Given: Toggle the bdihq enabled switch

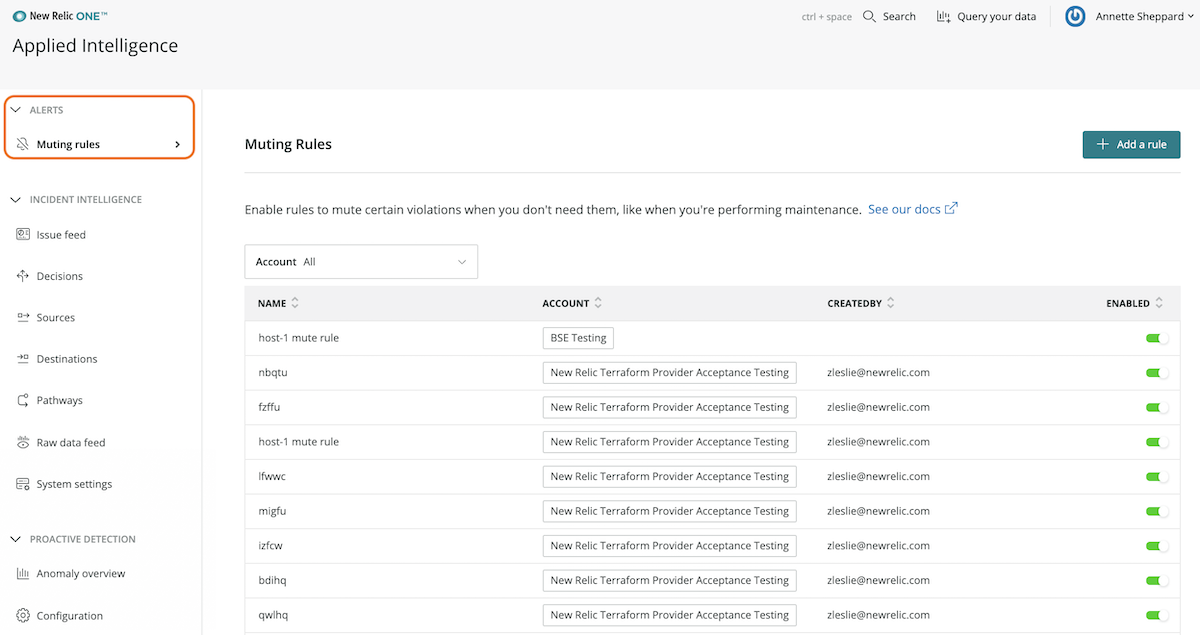Looking at the screenshot, I should [x=1157, y=580].
